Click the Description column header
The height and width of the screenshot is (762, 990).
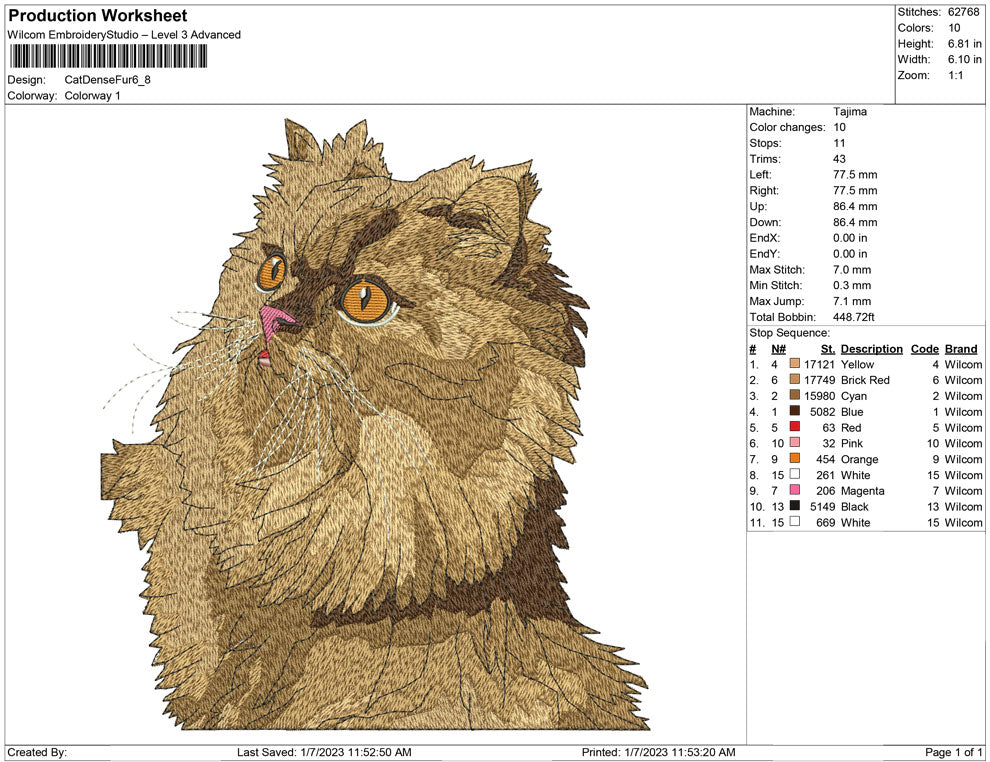871,349
